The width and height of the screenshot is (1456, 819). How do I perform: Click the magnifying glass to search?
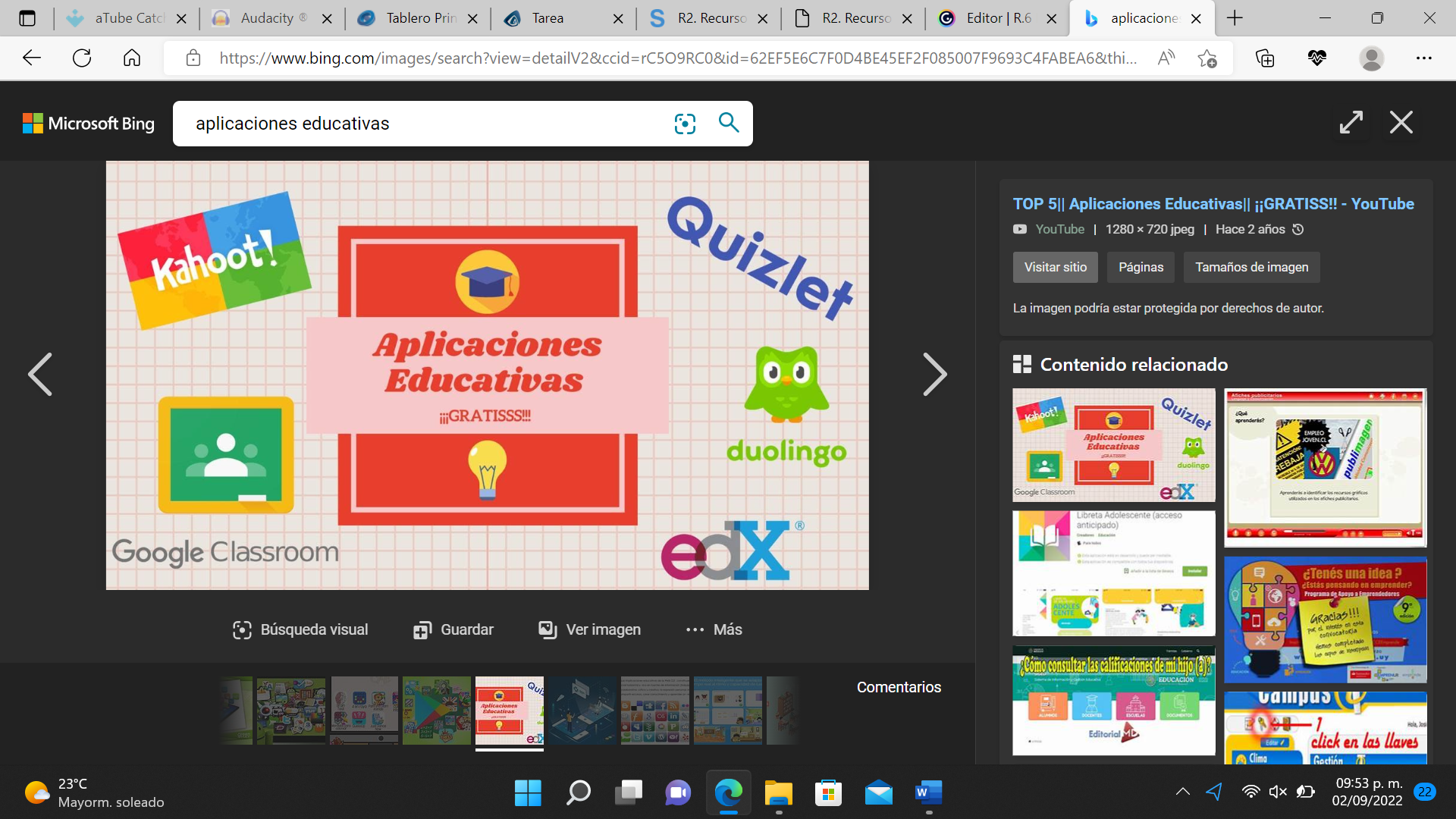tap(728, 123)
